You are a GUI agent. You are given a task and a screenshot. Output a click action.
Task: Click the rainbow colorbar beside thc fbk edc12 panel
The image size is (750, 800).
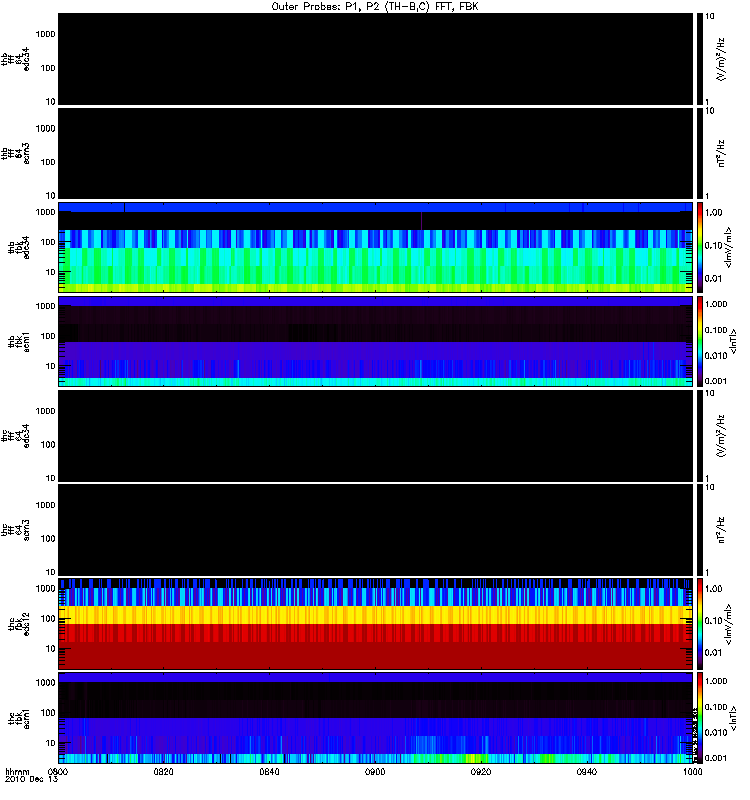point(699,624)
